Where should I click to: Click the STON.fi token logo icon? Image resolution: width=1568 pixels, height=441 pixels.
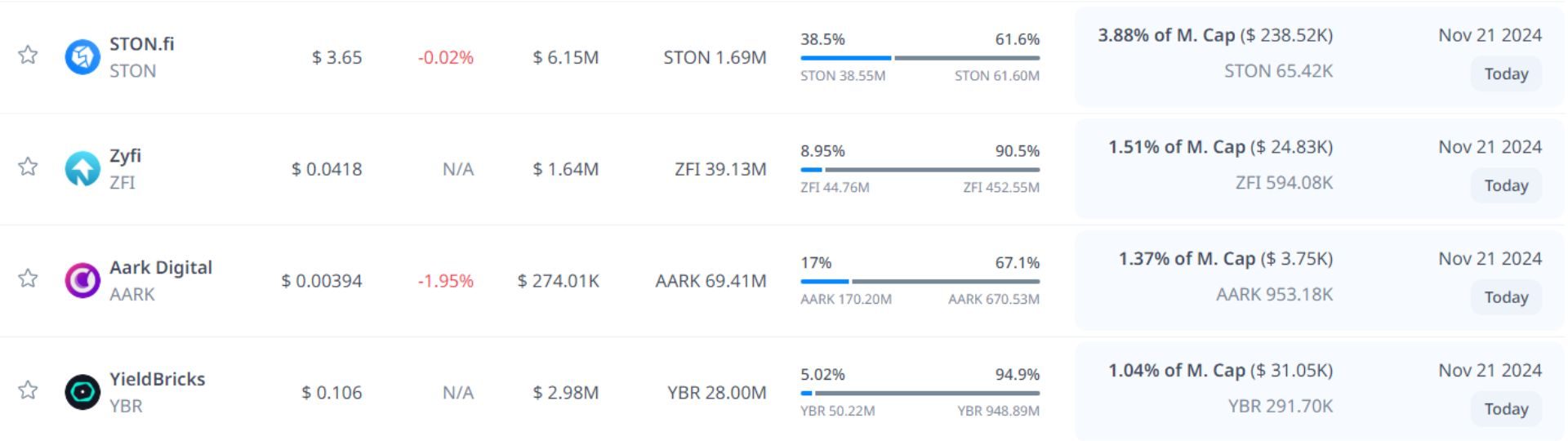pyautogui.click(x=82, y=57)
